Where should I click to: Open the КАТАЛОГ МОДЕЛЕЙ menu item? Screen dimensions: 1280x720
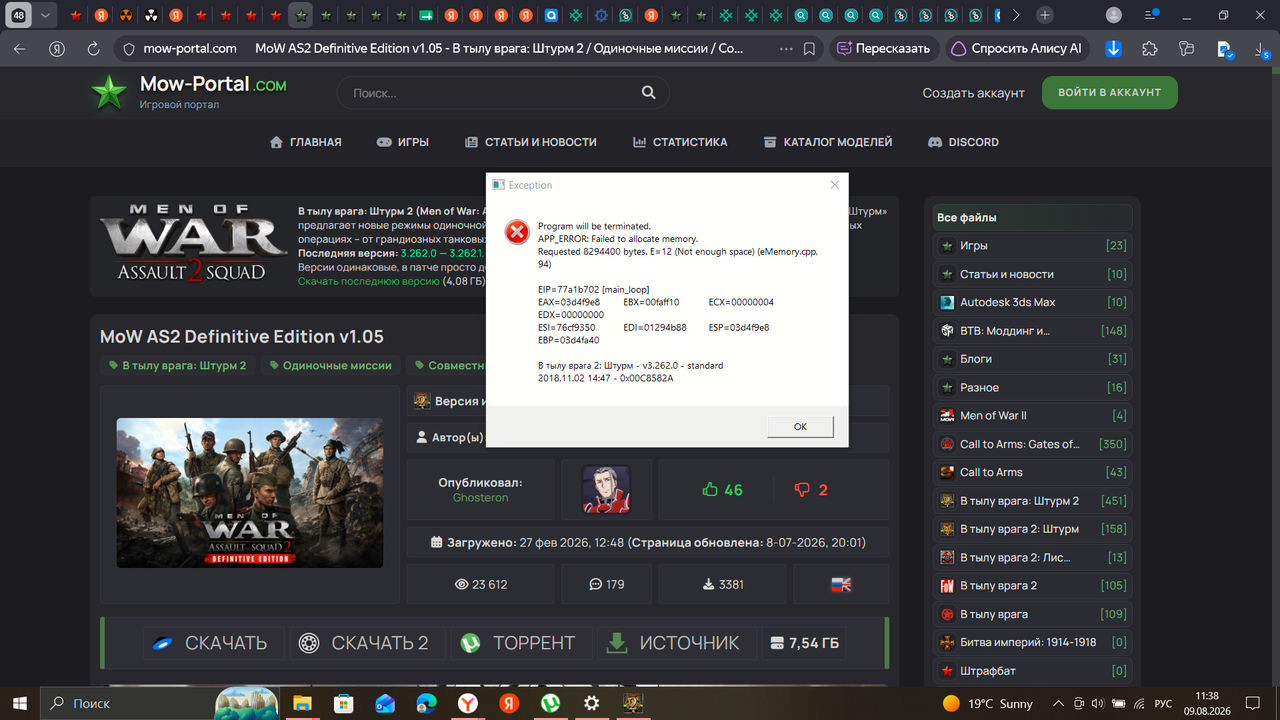[828, 142]
